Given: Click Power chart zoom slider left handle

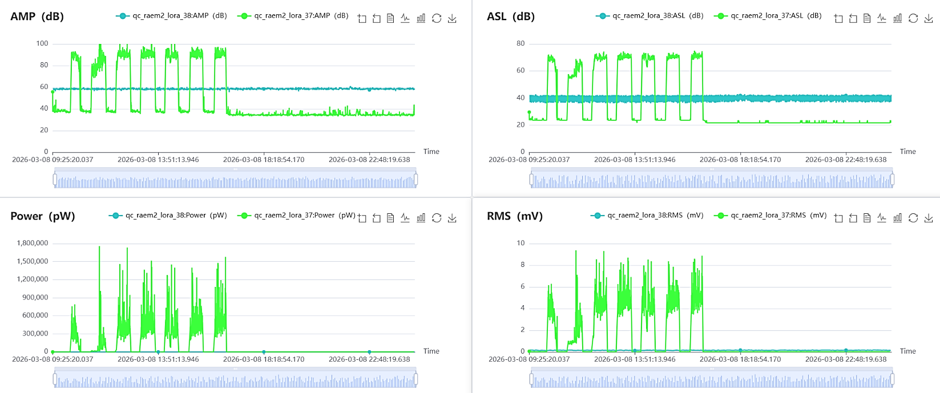Looking at the screenshot, I should click(55, 378).
